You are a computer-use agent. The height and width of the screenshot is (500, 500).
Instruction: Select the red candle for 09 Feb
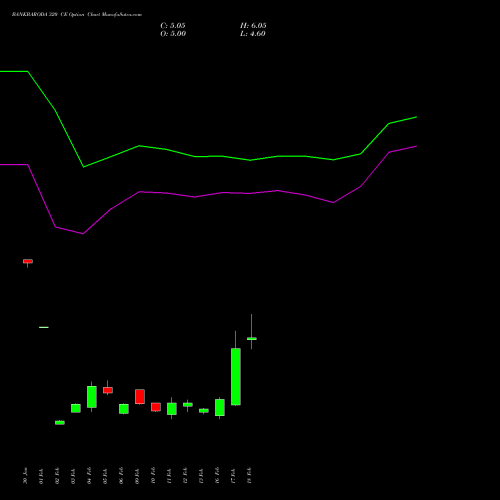[x=140, y=397]
